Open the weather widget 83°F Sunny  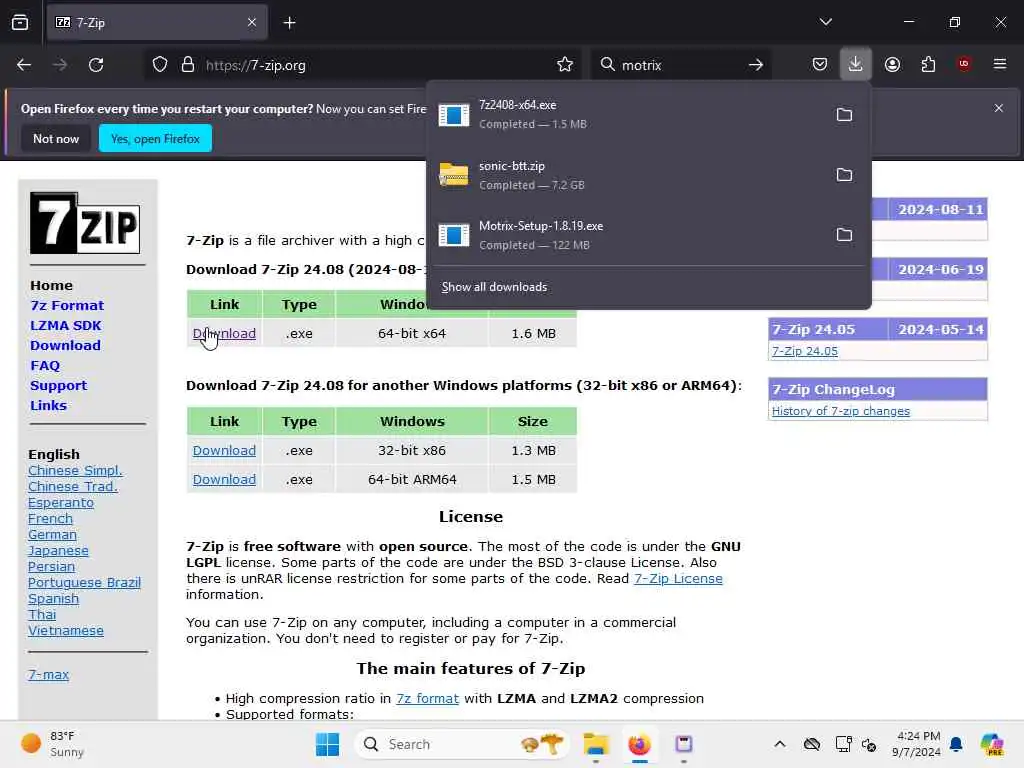pos(54,744)
